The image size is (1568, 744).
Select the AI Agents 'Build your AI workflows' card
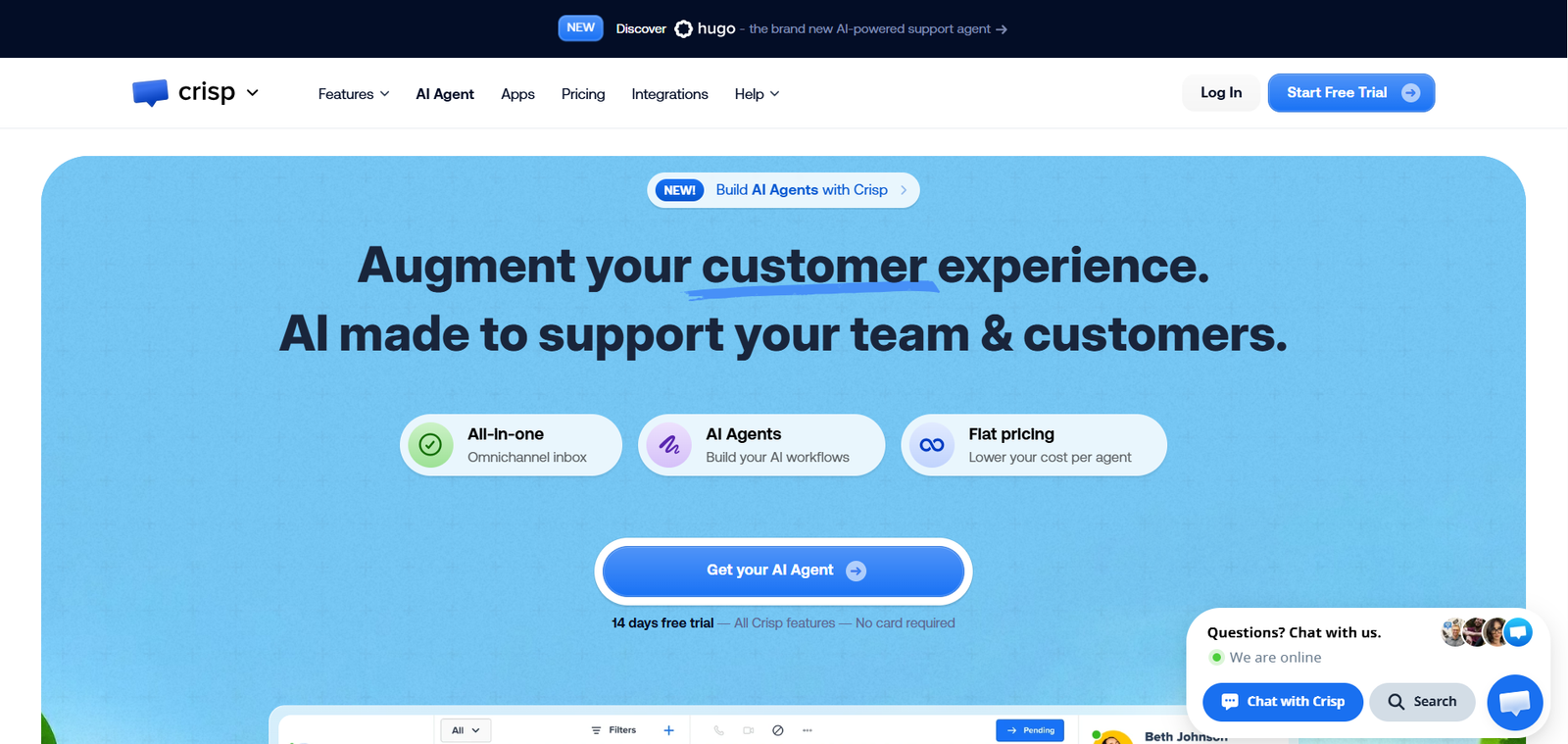[x=761, y=445]
